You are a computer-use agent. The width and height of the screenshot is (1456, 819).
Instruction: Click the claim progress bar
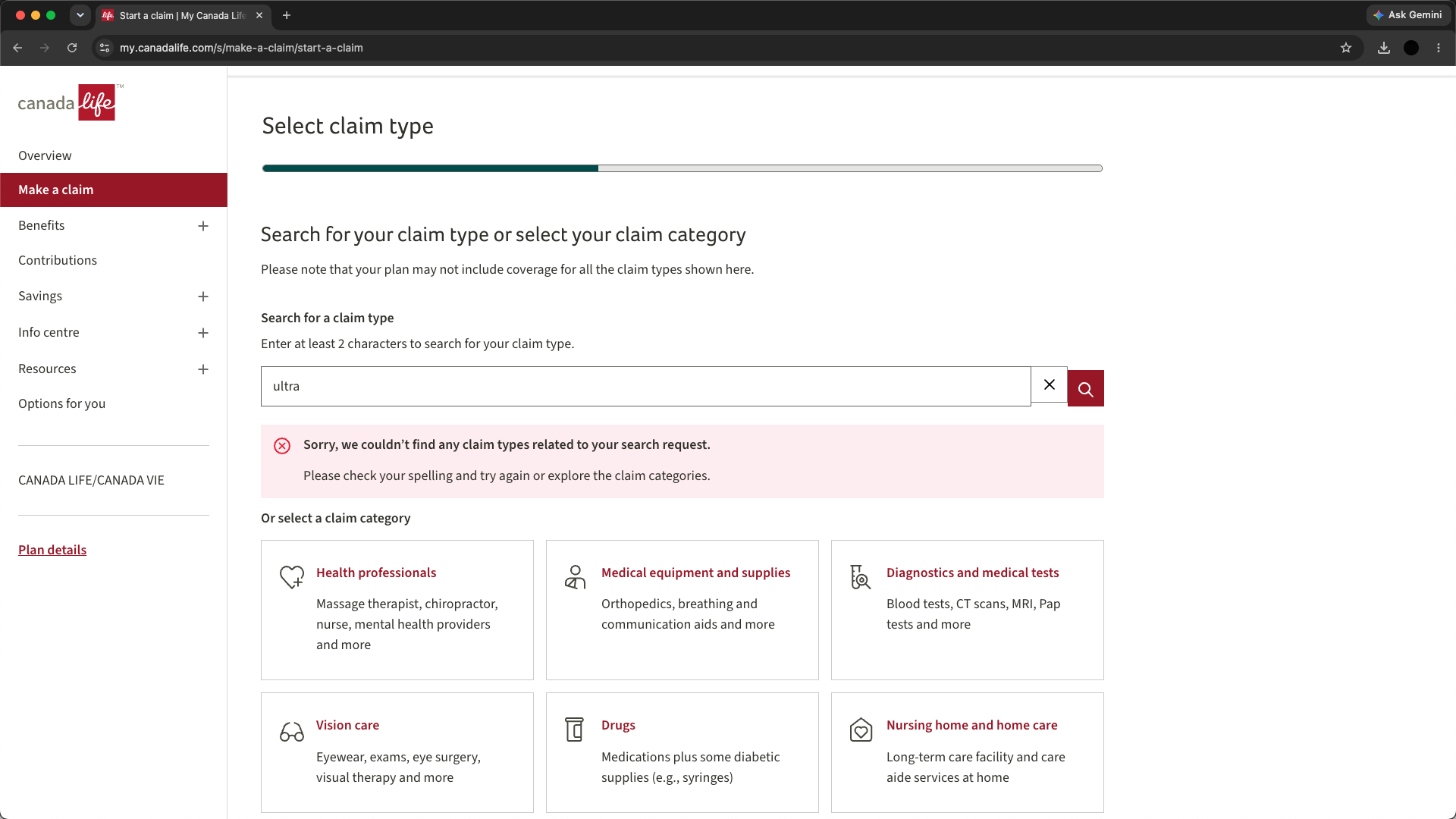pos(682,168)
